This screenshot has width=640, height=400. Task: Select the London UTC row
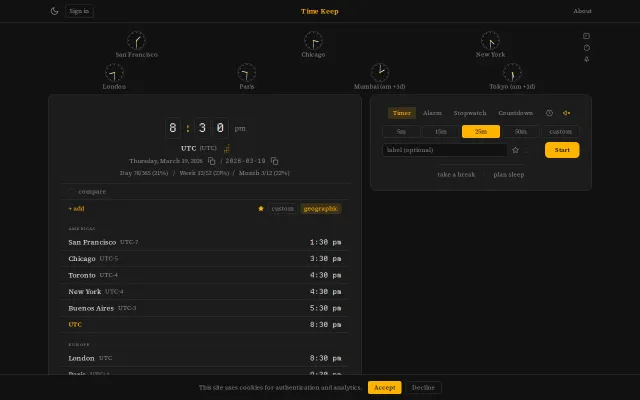click(x=204, y=358)
